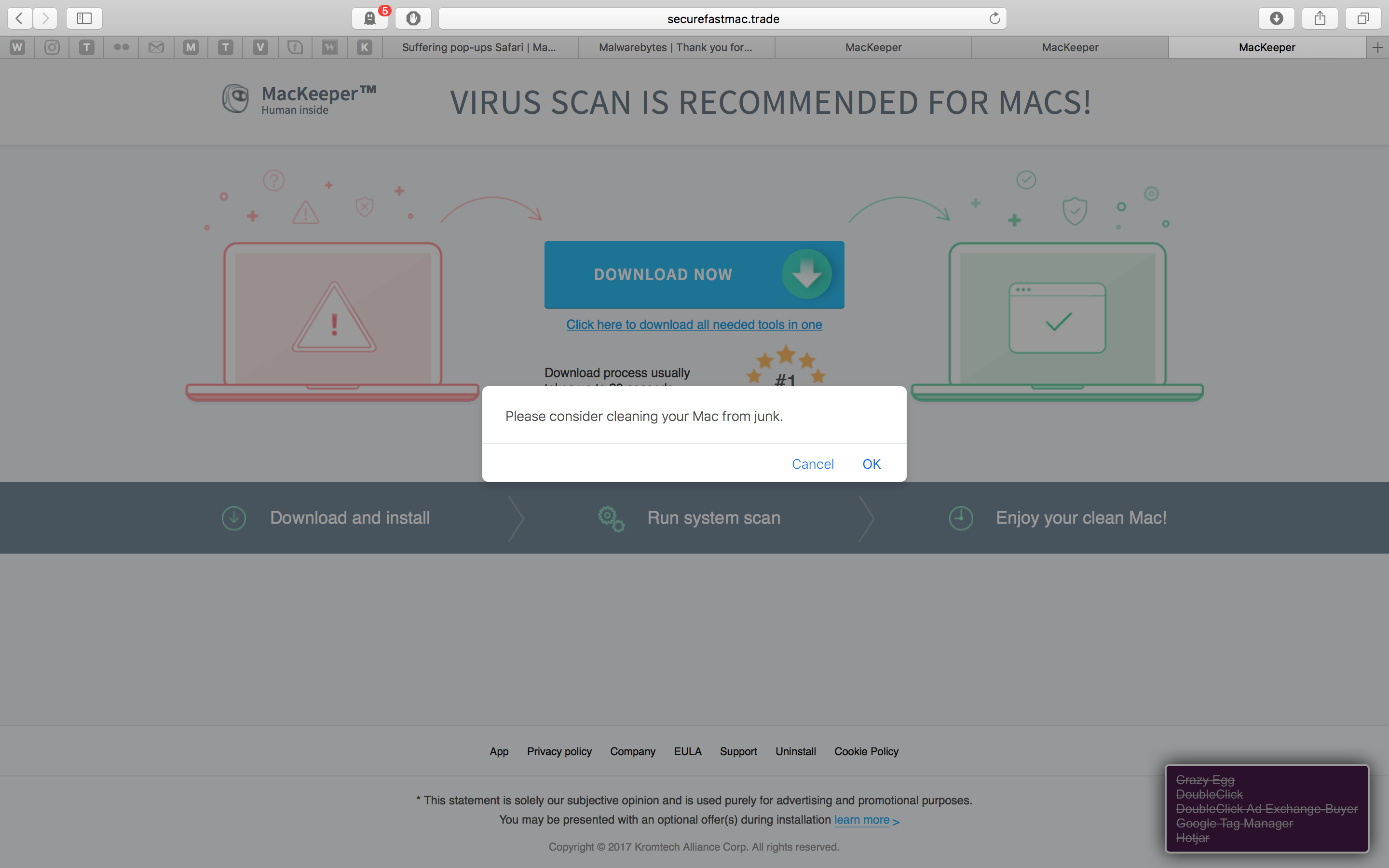Dismiss the dialog with Cancel
Screen dimensions: 1389x868
[x=813, y=464]
